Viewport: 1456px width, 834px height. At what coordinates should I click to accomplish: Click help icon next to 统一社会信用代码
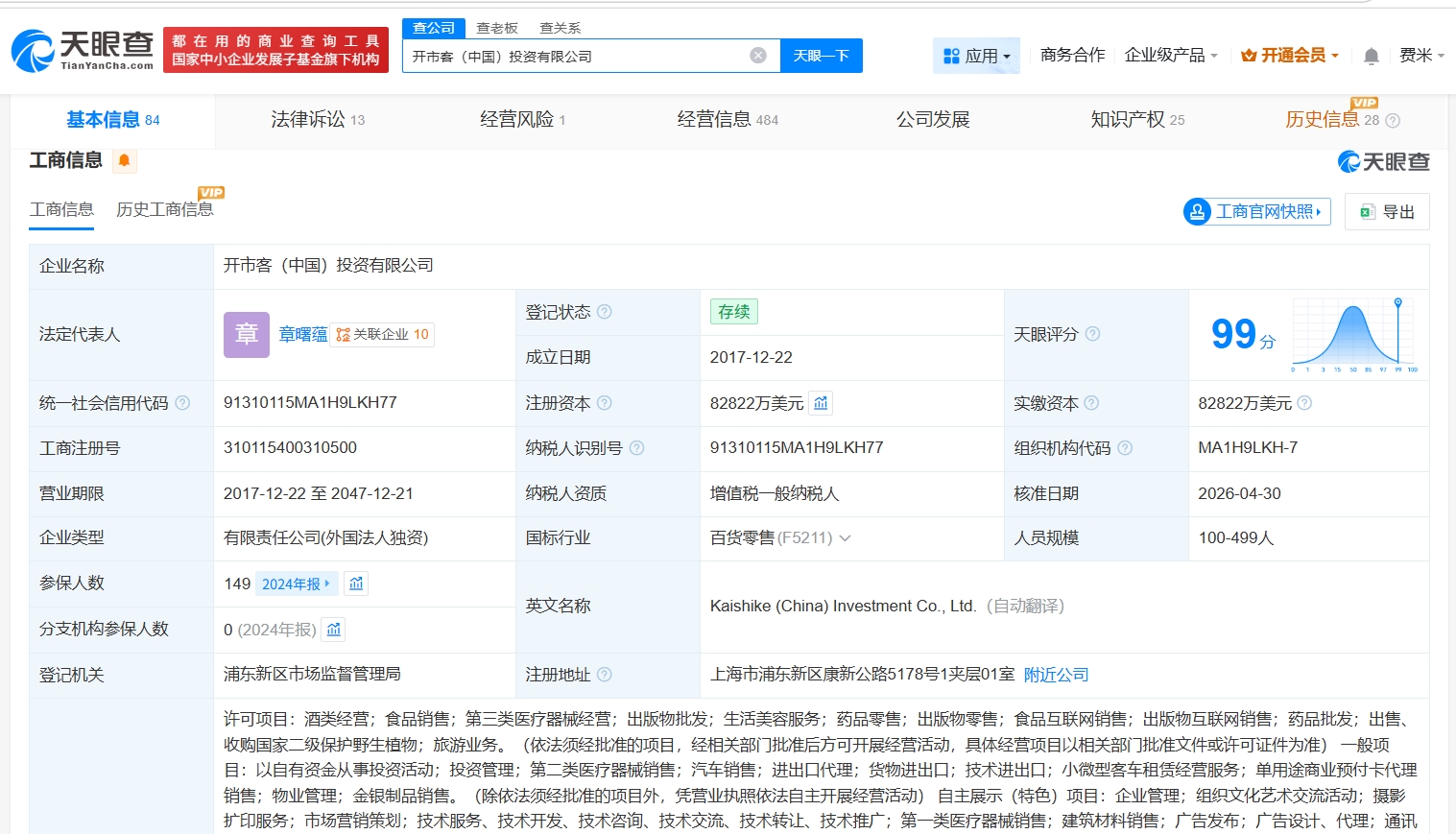[x=182, y=403]
